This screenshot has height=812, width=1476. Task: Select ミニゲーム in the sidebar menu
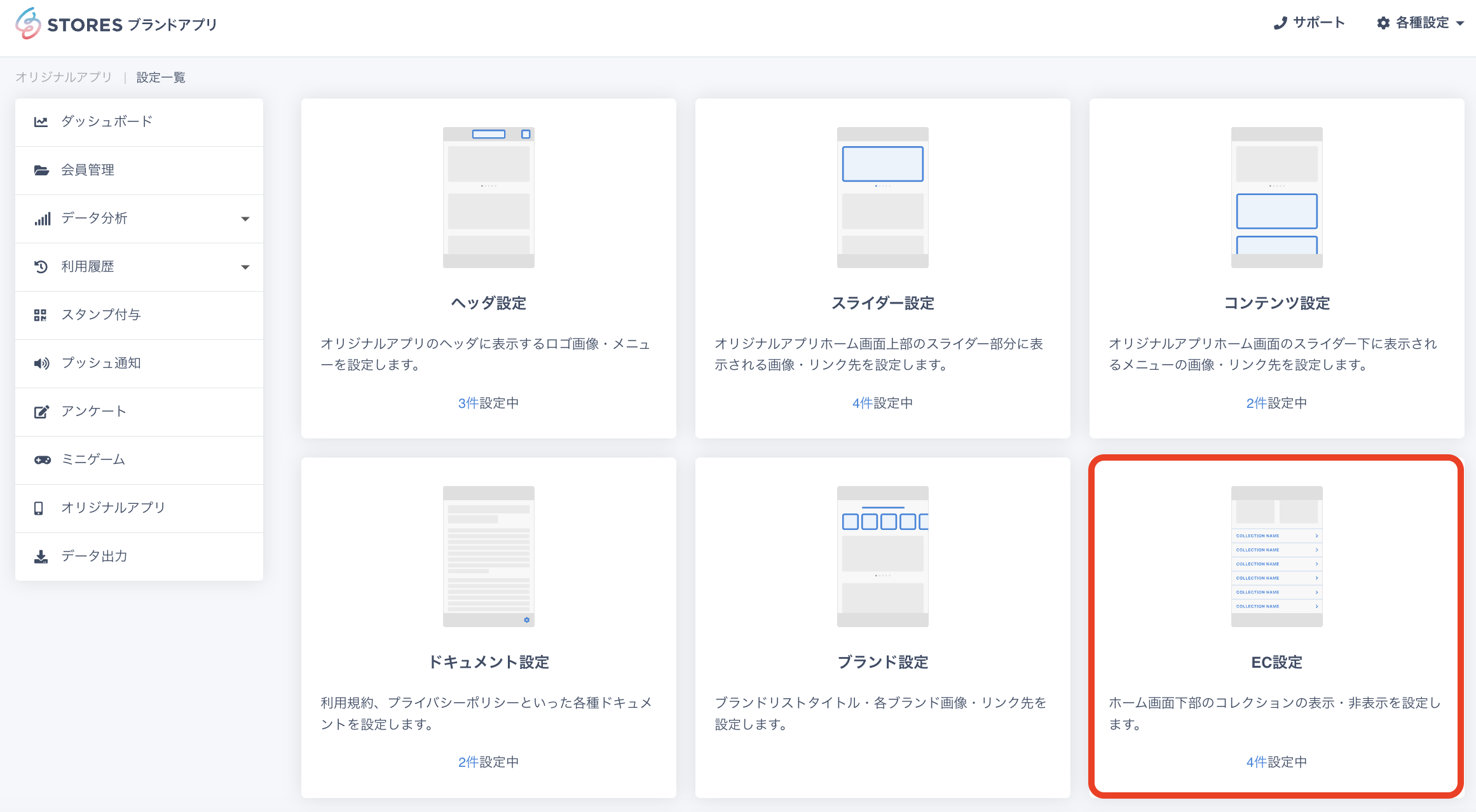point(93,459)
